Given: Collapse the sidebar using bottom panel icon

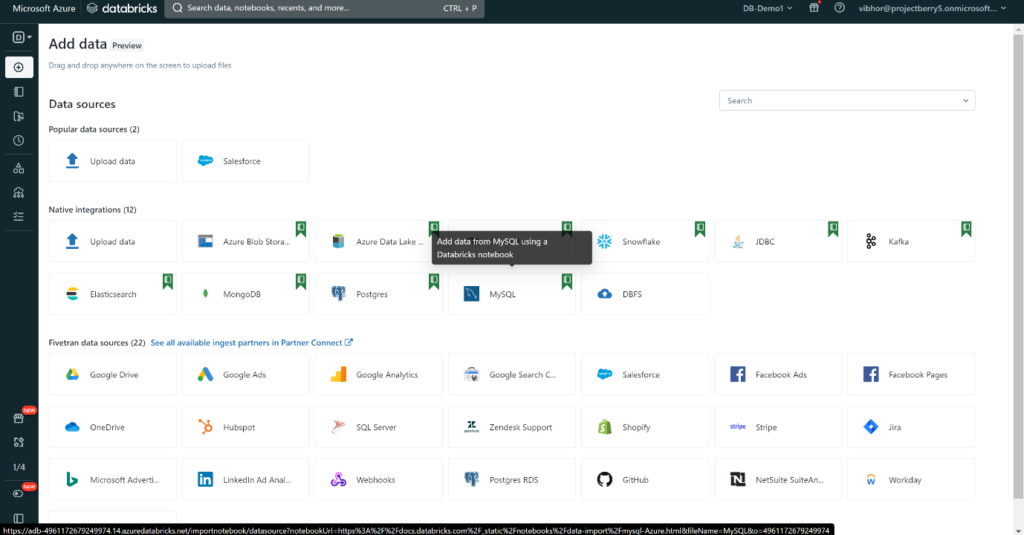Looking at the screenshot, I should click(19, 519).
